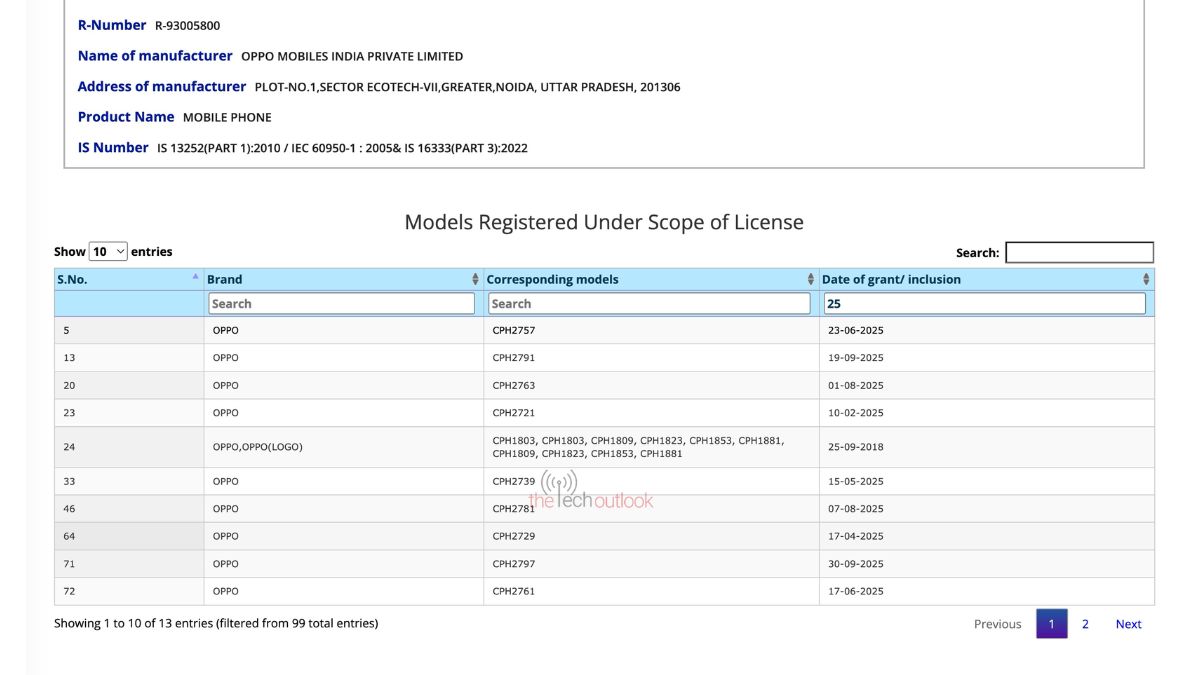
Task: Click the Next pagination link
Action: [1128, 623]
